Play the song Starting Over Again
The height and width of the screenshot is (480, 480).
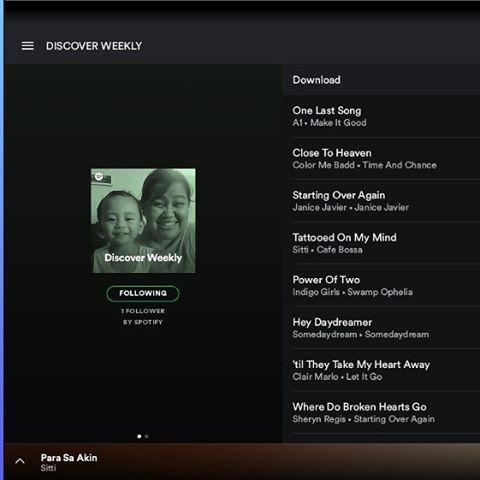[x=381, y=201]
